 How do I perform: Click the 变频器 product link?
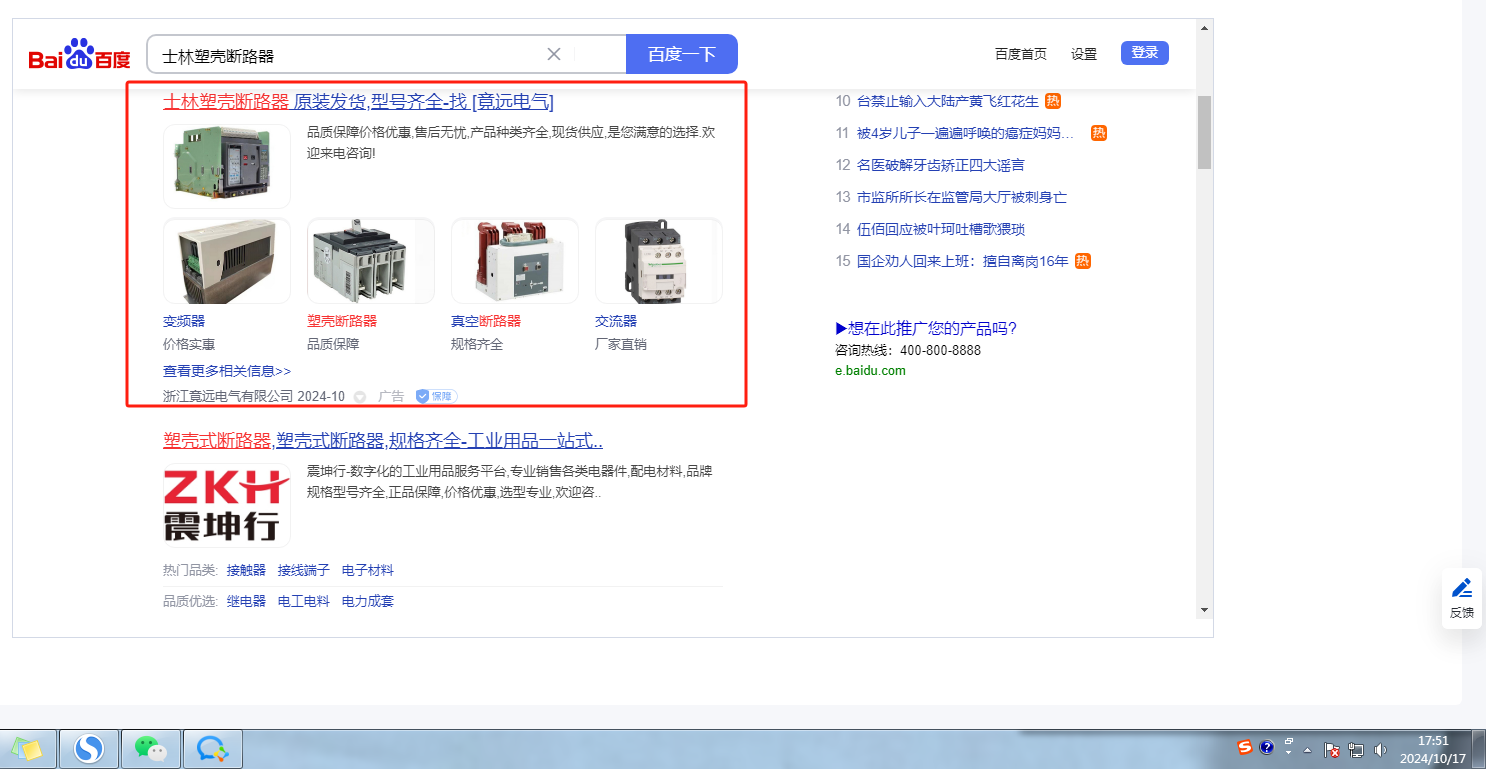(x=184, y=322)
